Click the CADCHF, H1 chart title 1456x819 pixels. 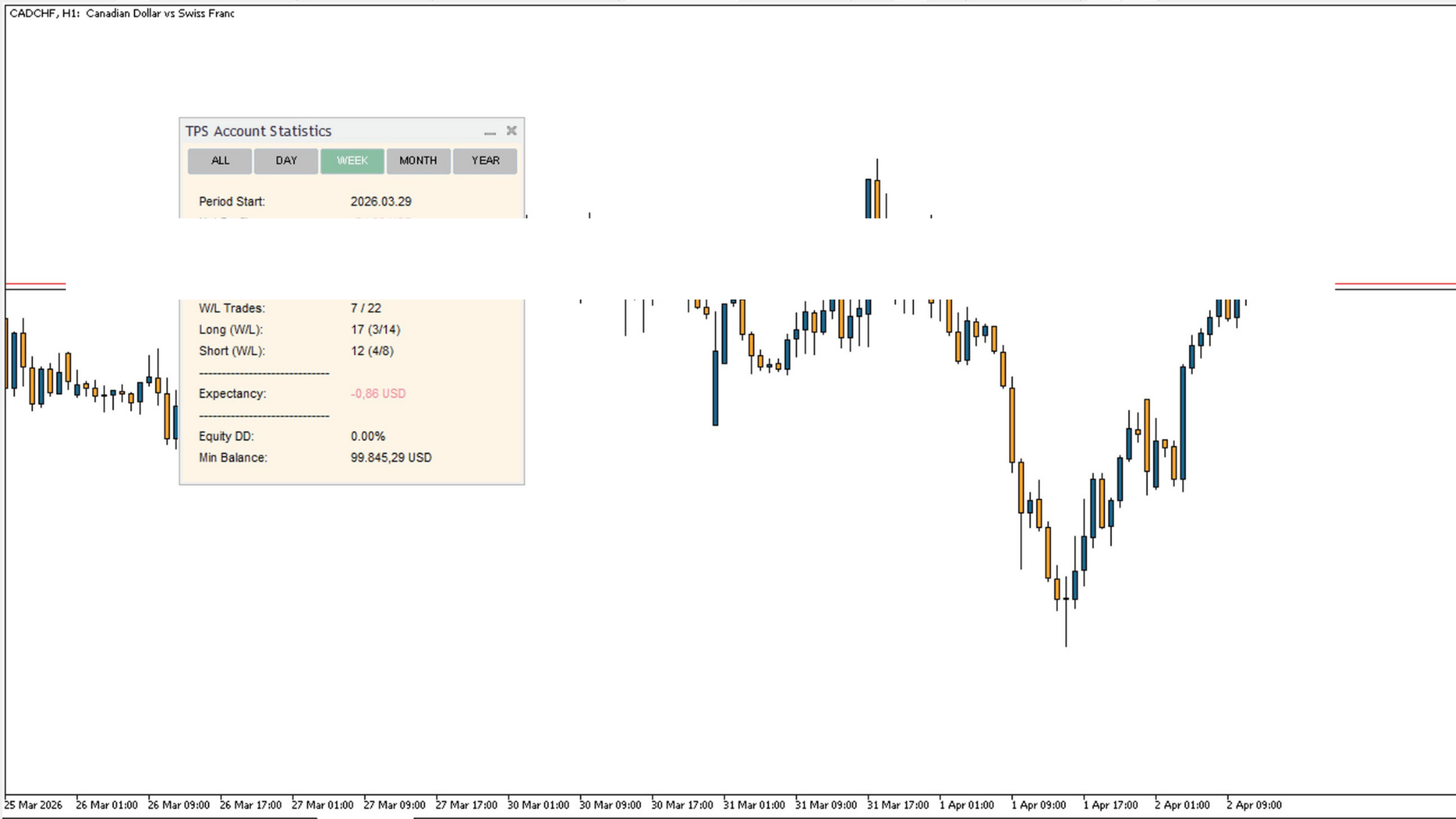tap(122, 14)
